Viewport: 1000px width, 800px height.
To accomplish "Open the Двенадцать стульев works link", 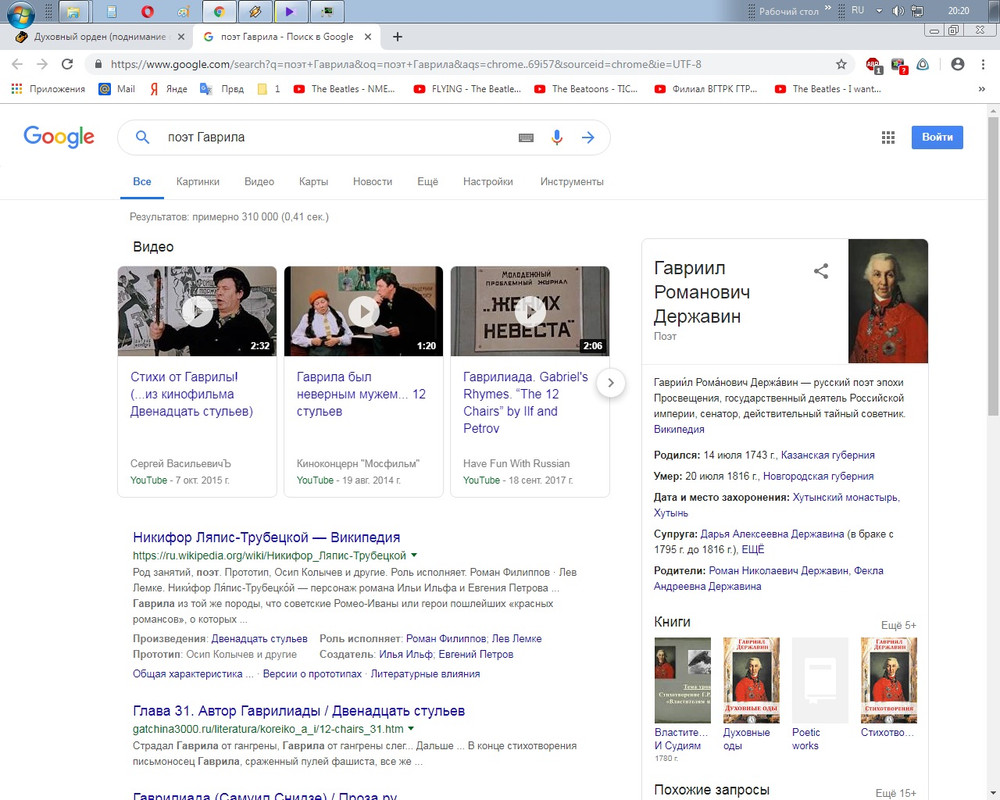I will point(259,639).
